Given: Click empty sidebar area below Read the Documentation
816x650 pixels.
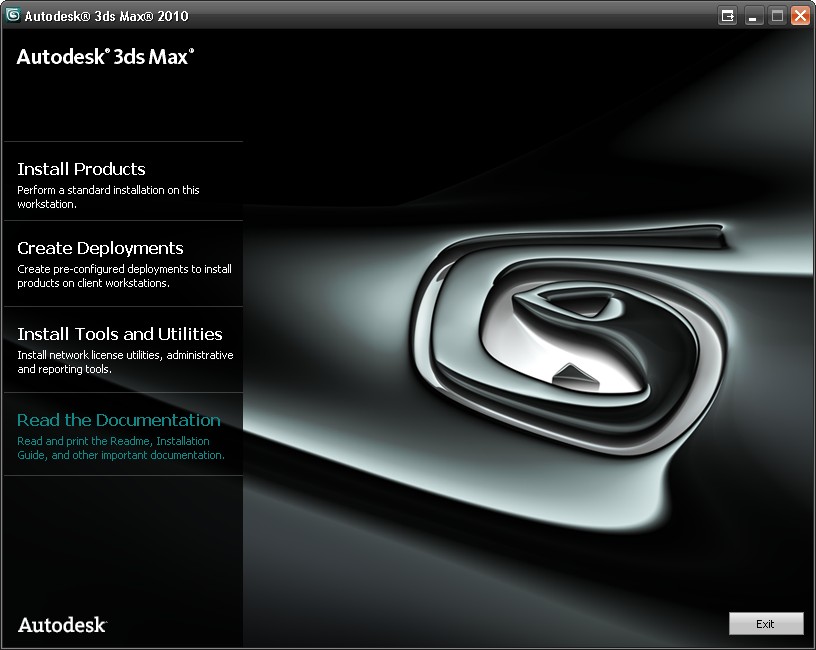Looking at the screenshot, I should tap(122, 540).
